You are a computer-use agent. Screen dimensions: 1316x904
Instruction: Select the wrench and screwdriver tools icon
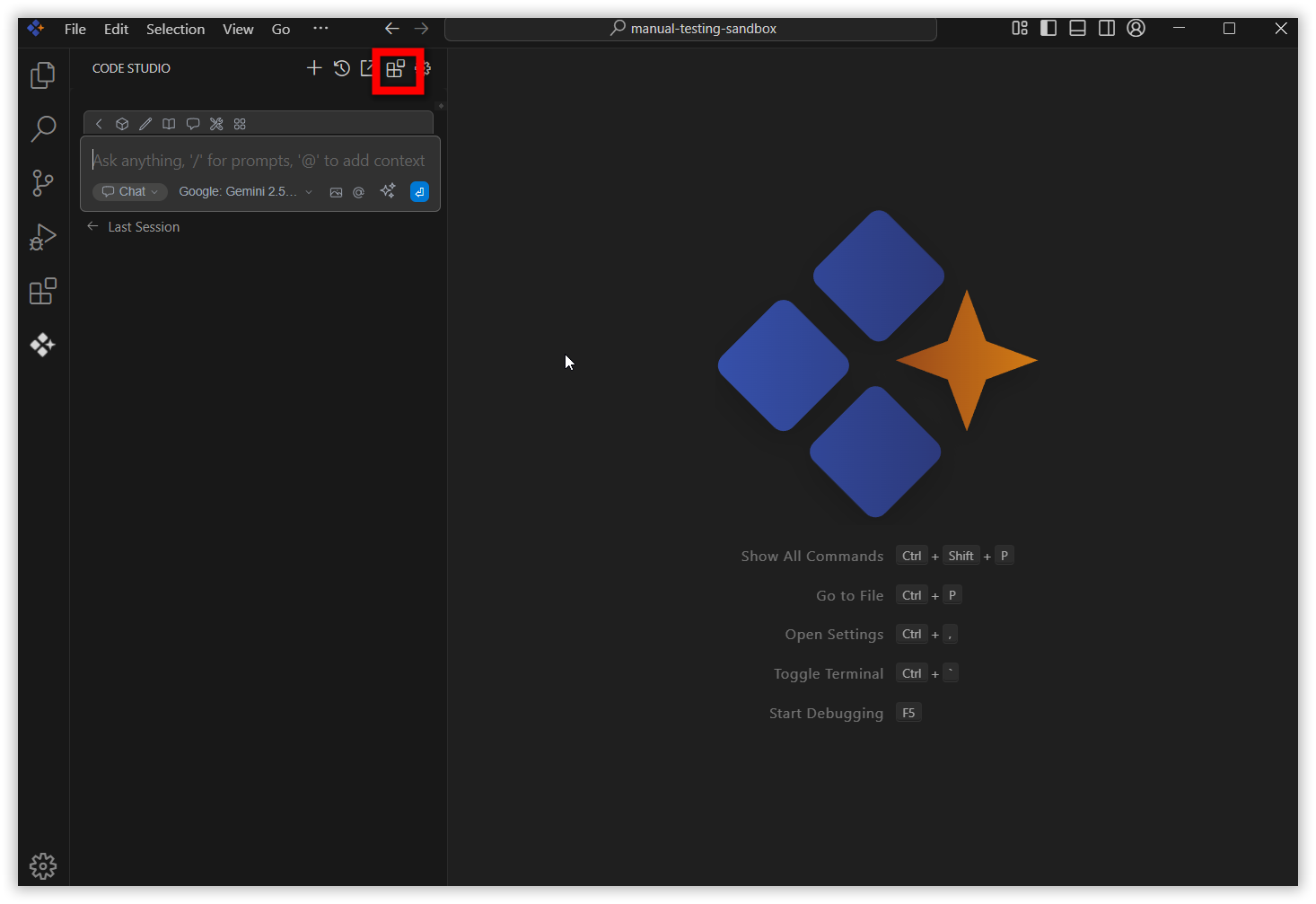[x=216, y=124]
